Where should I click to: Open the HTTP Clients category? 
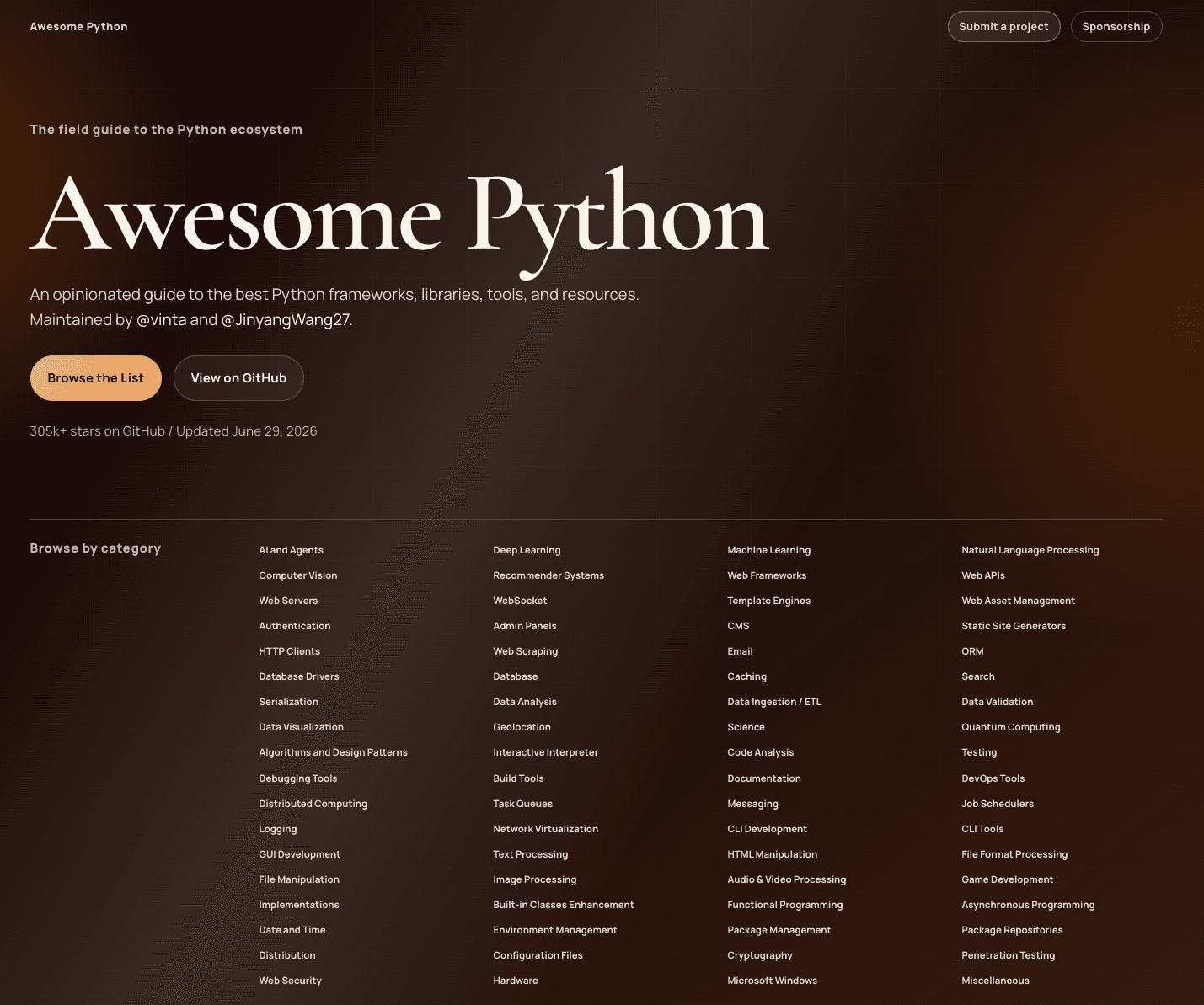[x=289, y=651]
